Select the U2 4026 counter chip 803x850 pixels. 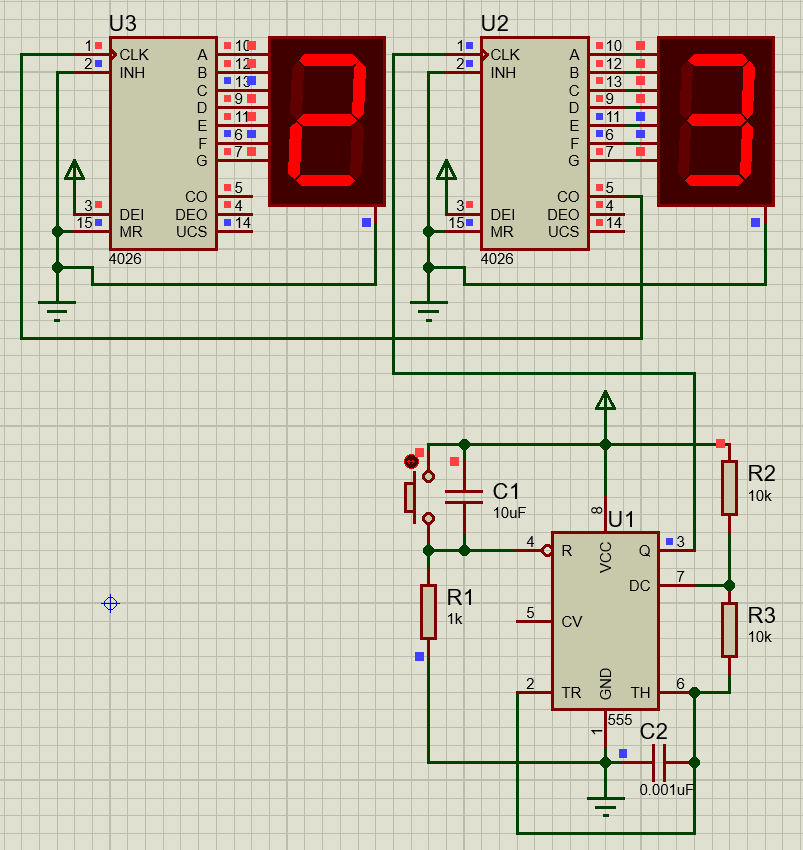[x=532, y=143]
